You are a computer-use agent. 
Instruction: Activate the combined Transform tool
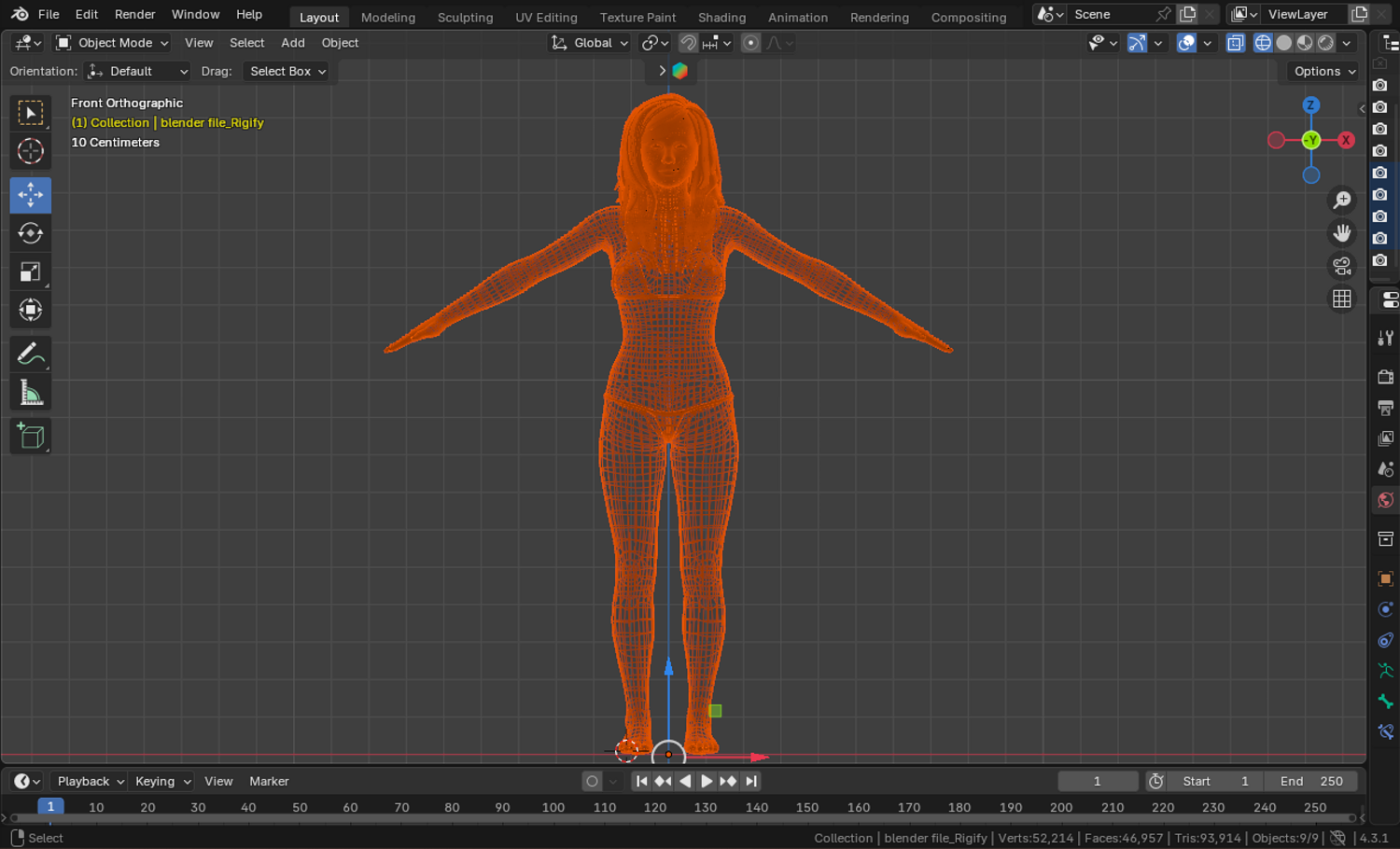(31, 310)
